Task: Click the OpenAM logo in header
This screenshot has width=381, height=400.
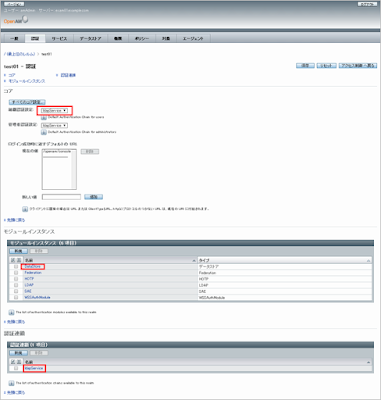Action: pos(16,21)
